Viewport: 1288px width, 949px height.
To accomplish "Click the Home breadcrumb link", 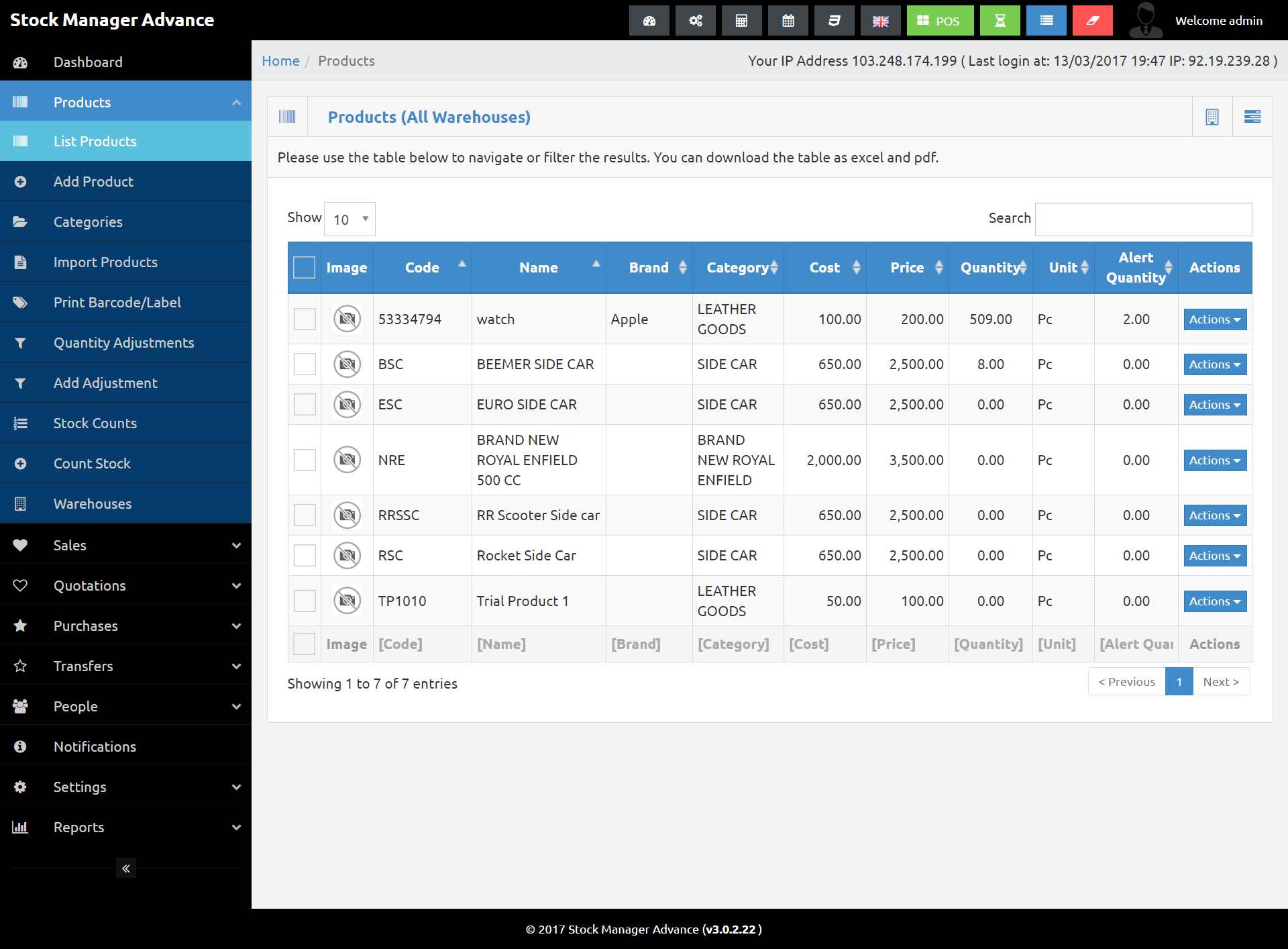I will (280, 60).
